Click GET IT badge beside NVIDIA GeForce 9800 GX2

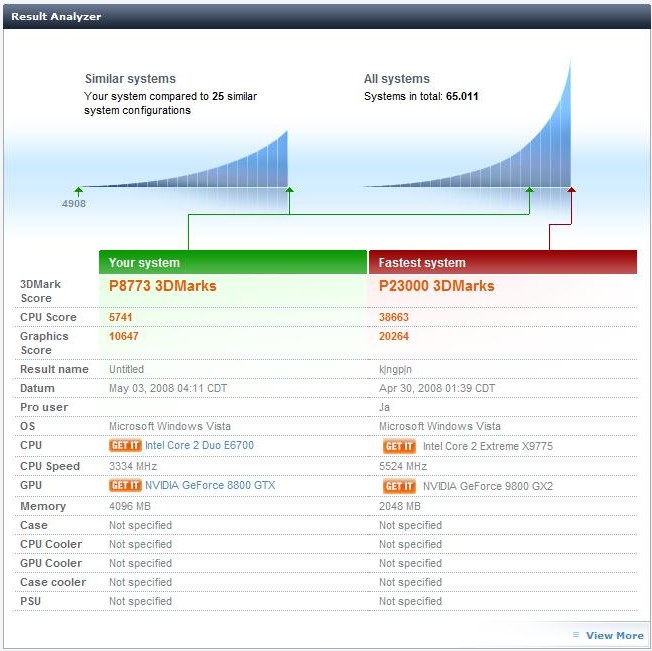pos(399,486)
